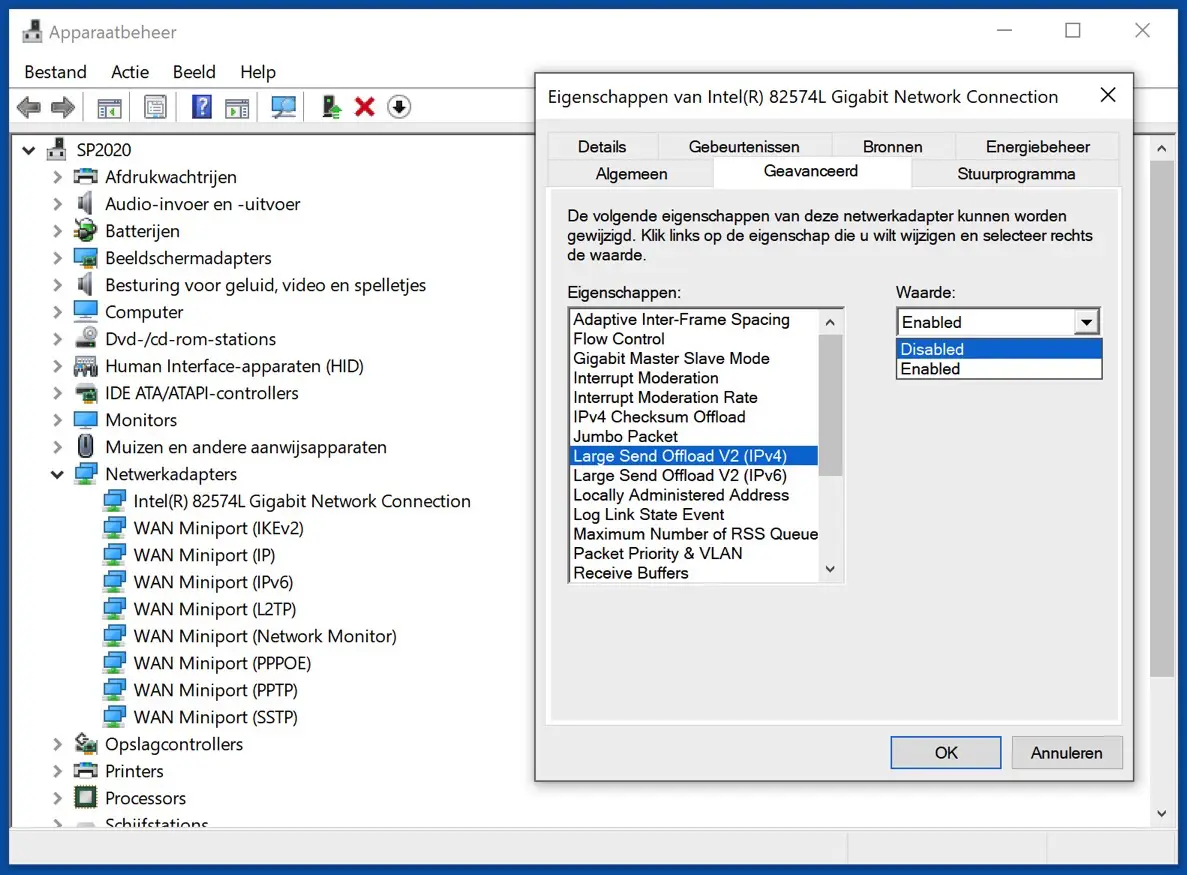
Task: Click the Opslagcontrollers icon
Action: pos(86,744)
